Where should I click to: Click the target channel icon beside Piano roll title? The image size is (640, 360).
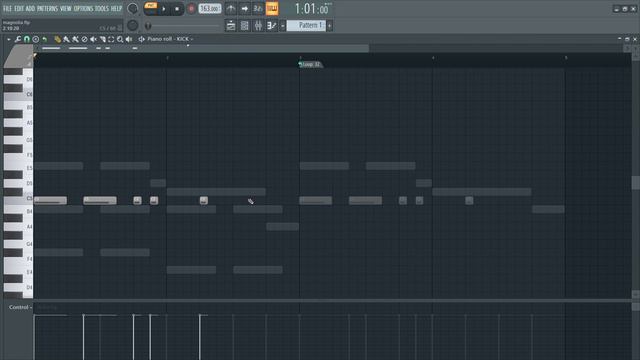pos(142,39)
